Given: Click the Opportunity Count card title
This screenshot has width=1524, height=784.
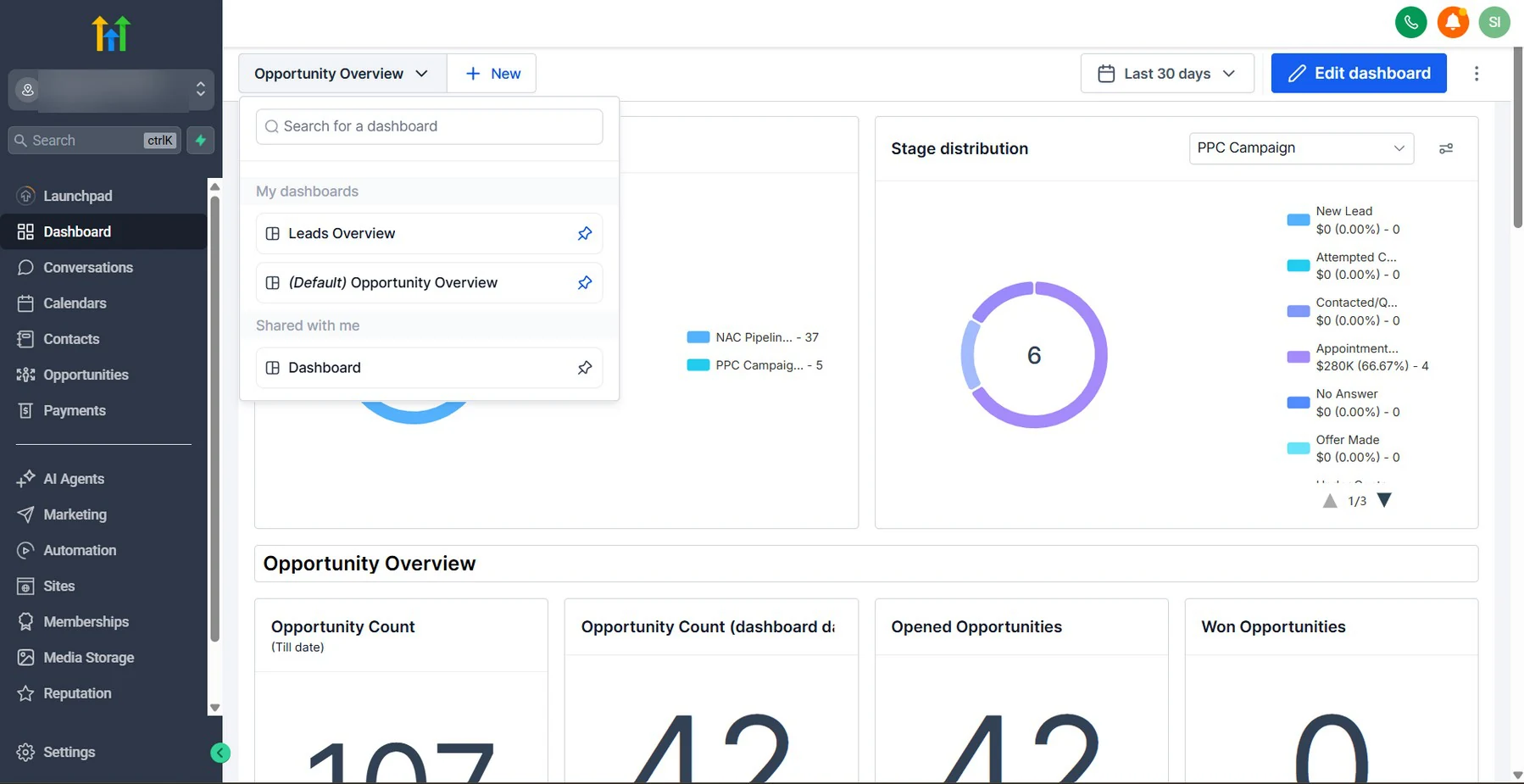Looking at the screenshot, I should coord(342,626).
